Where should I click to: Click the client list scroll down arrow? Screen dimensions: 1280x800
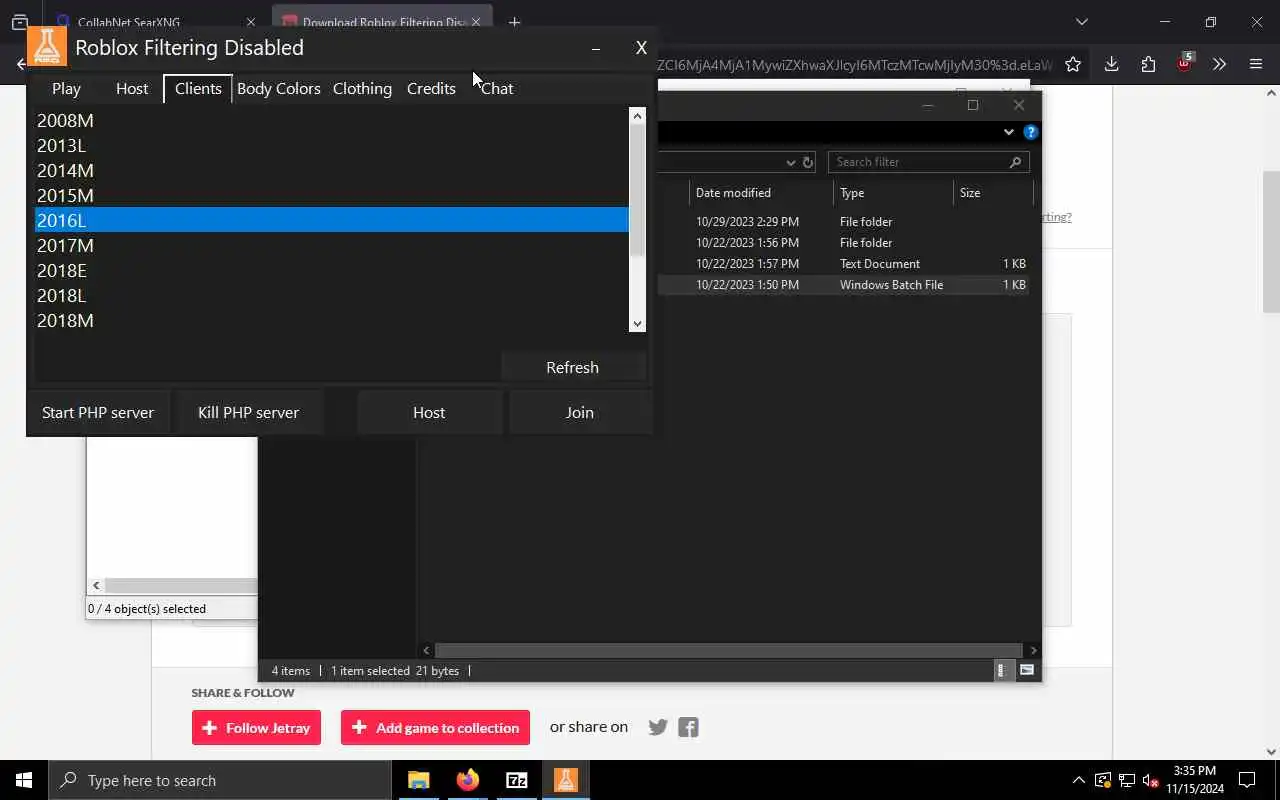point(637,324)
